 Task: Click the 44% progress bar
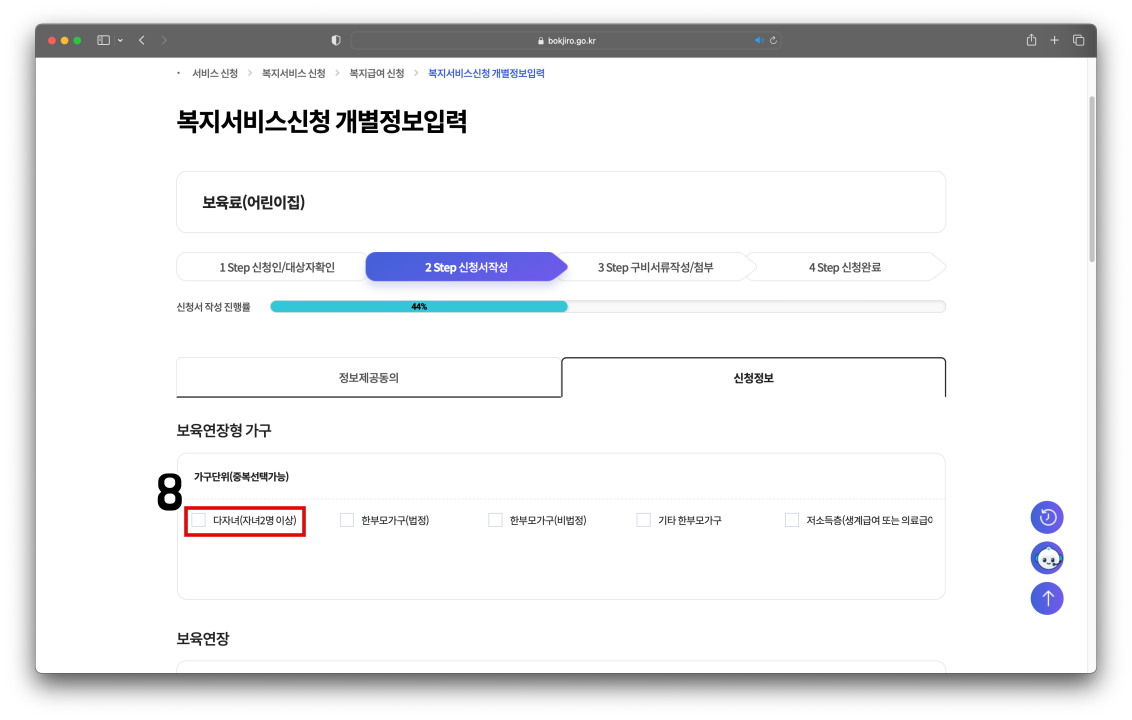(418, 306)
